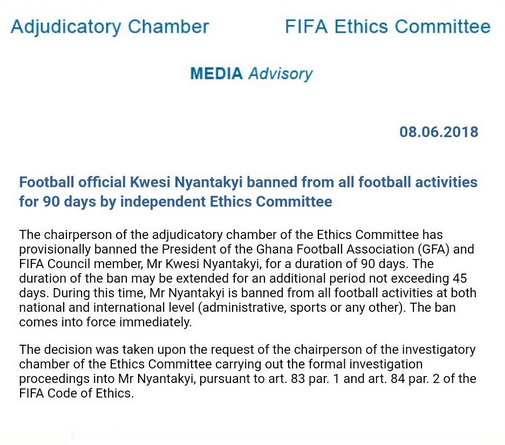Click "comes into force immediately." sentence
Screen dimensions: 505x445
click(105, 322)
